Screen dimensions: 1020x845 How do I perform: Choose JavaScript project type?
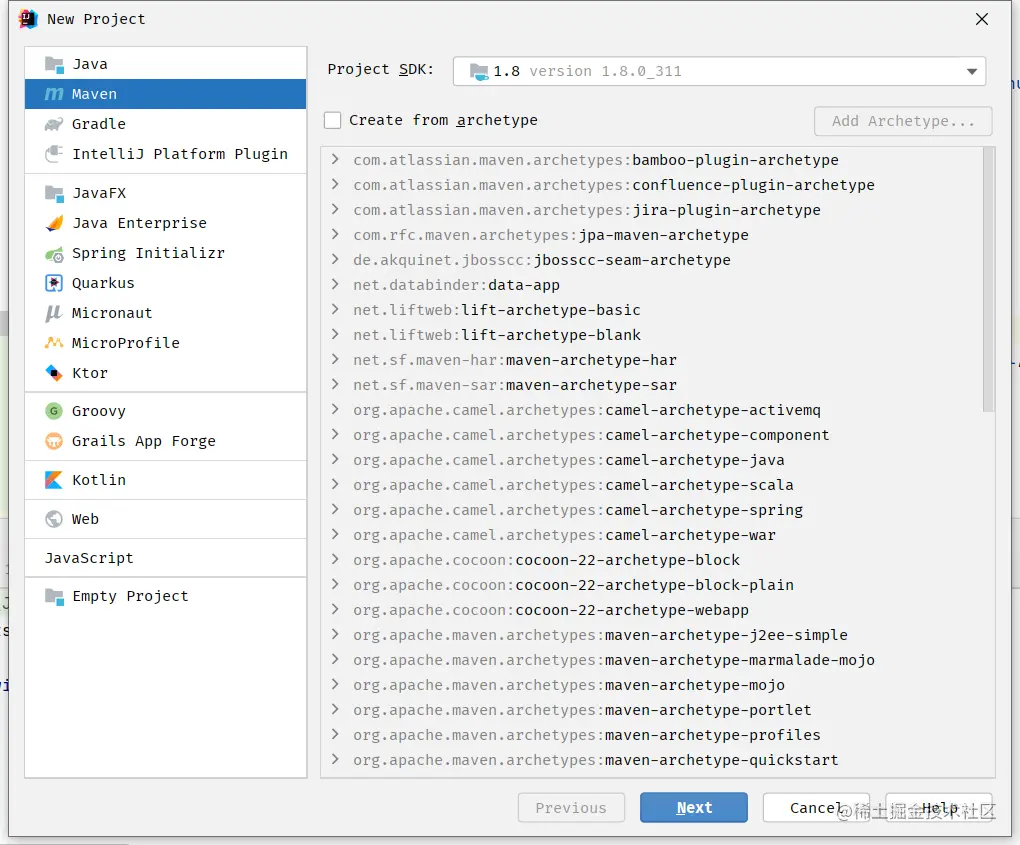pyautogui.click(x=165, y=558)
